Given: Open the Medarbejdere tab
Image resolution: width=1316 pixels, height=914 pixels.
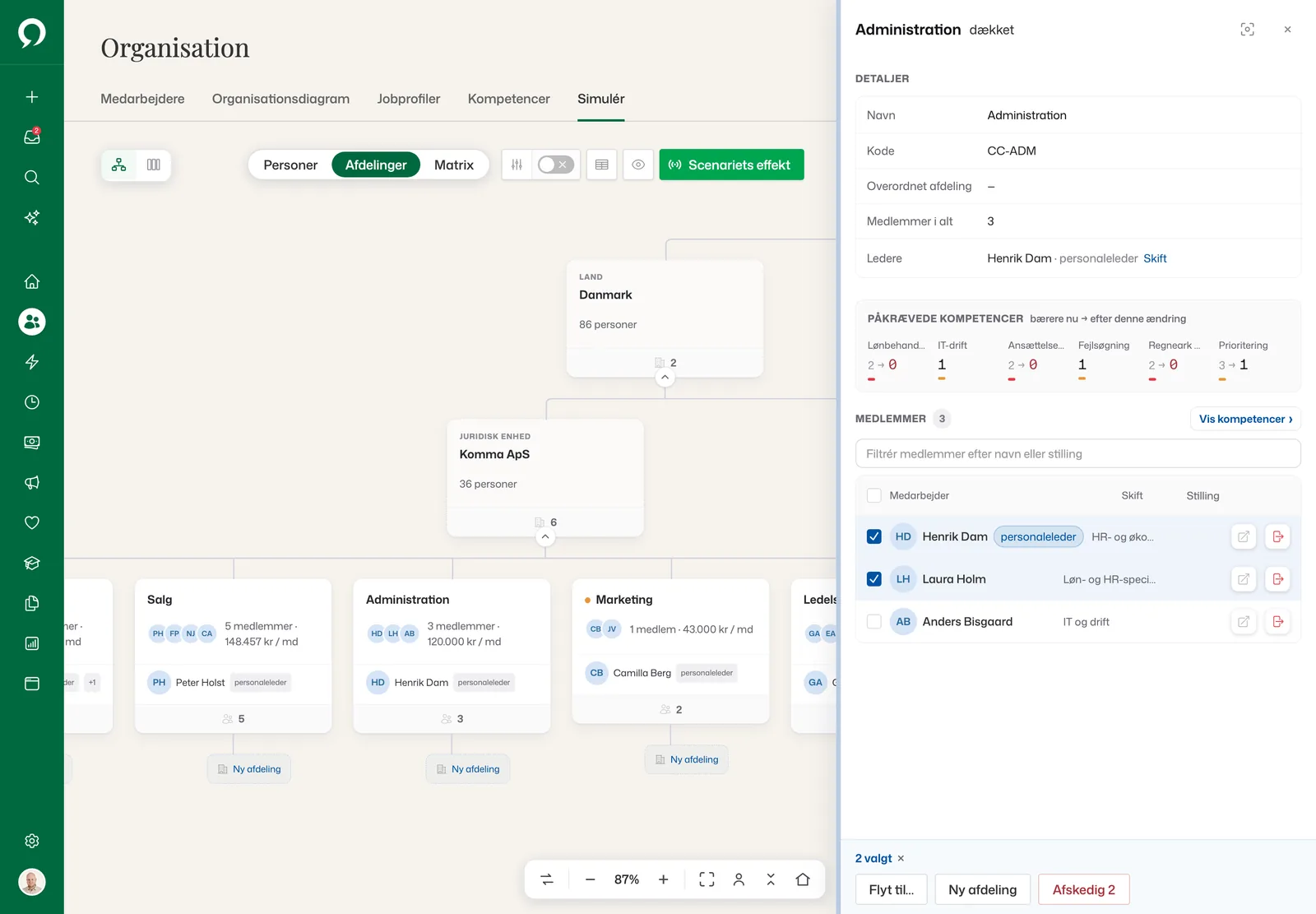Looking at the screenshot, I should point(142,99).
